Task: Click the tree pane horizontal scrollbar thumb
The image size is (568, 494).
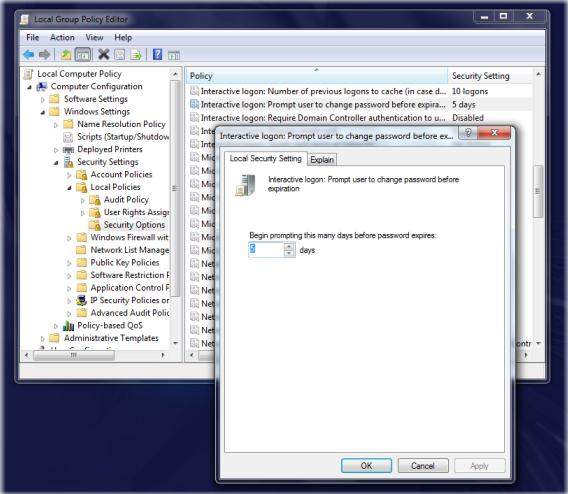Action: tap(74, 355)
